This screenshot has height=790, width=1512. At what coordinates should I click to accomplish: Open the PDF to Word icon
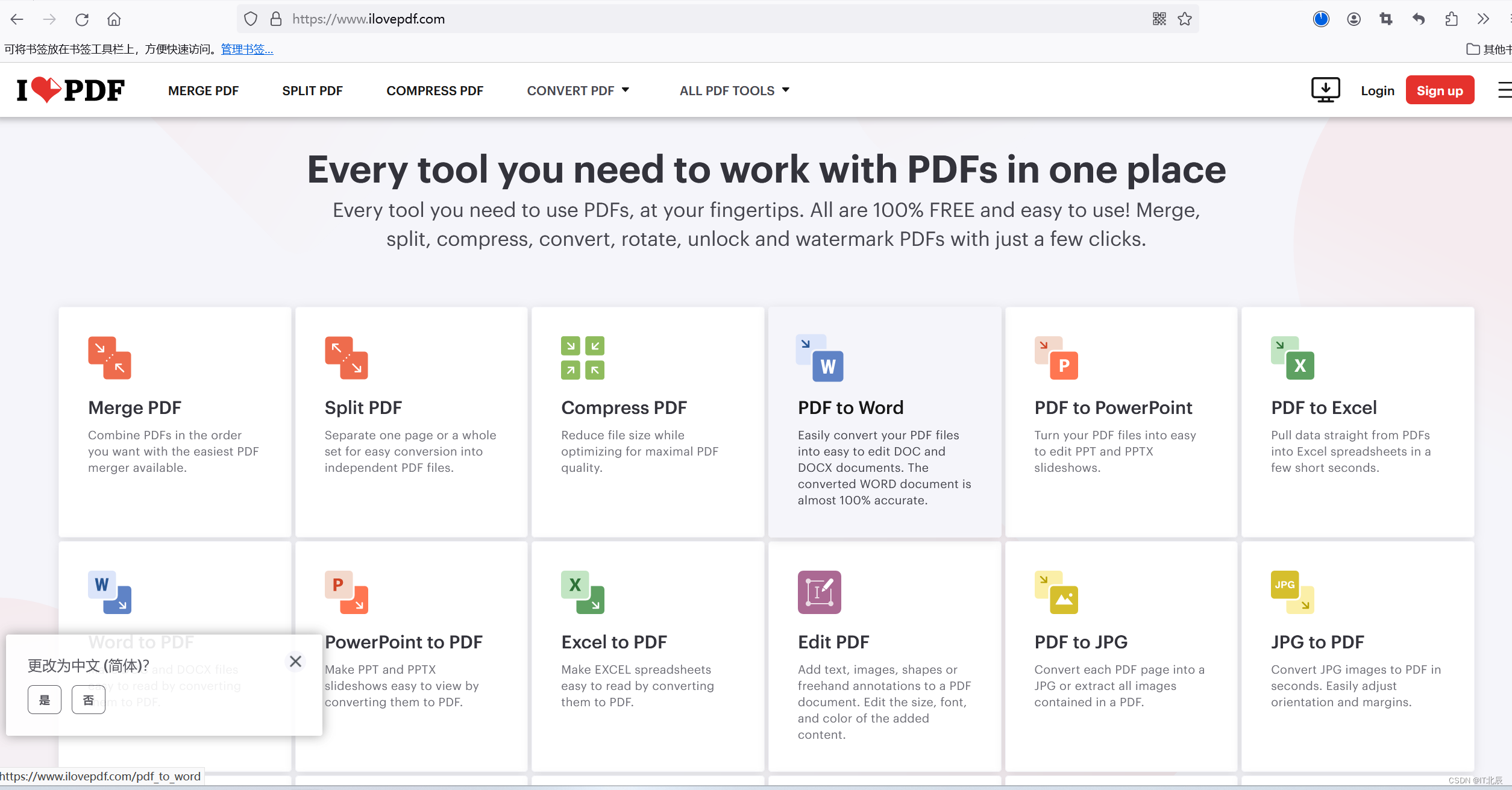point(820,358)
